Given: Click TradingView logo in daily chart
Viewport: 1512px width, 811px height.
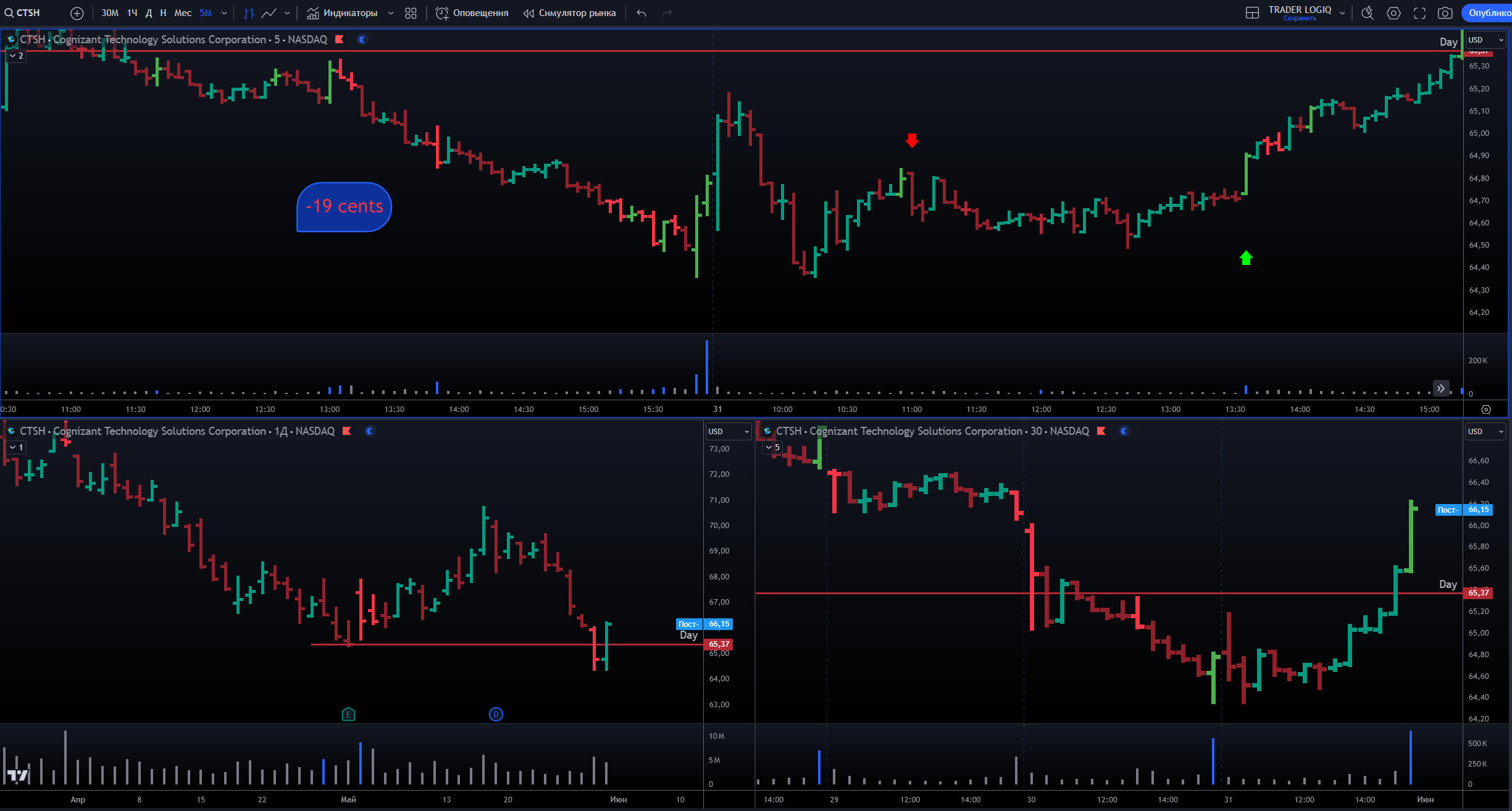Looking at the screenshot, I should click(17, 775).
